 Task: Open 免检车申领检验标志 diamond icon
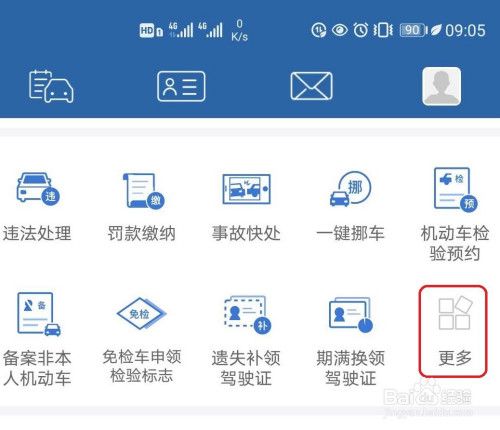[x=141, y=314]
